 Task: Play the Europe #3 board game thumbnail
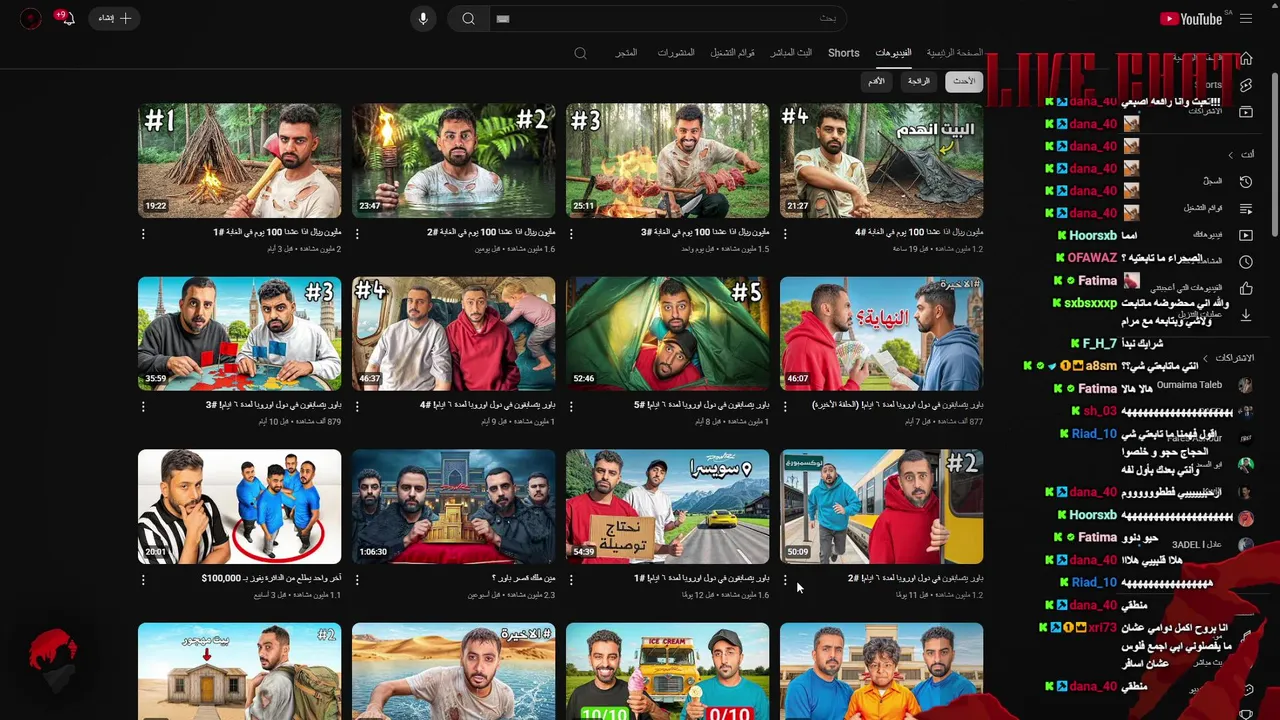coord(240,334)
